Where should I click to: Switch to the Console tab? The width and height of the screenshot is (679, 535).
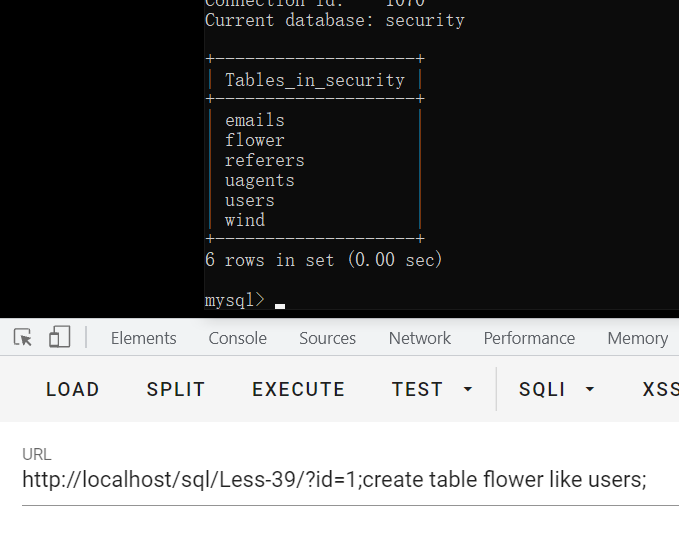coord(237,338)
